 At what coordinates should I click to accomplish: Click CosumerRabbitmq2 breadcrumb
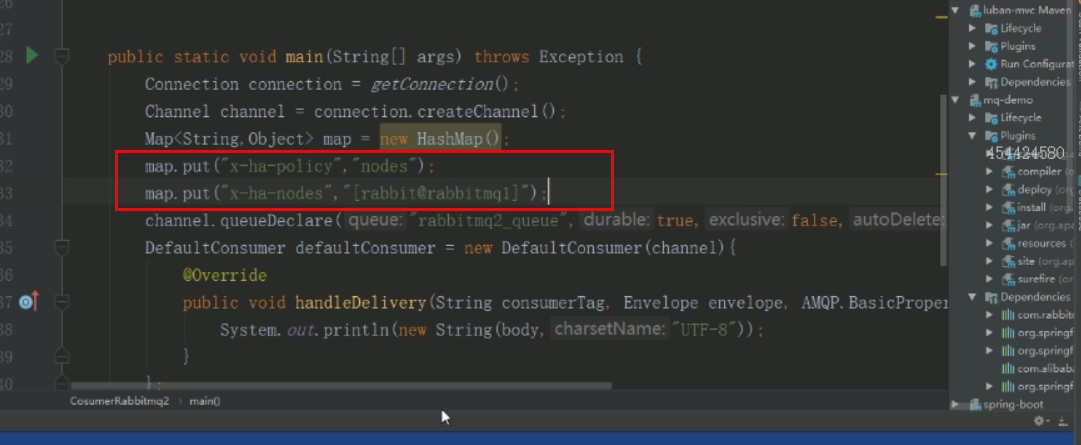point(119,401)
